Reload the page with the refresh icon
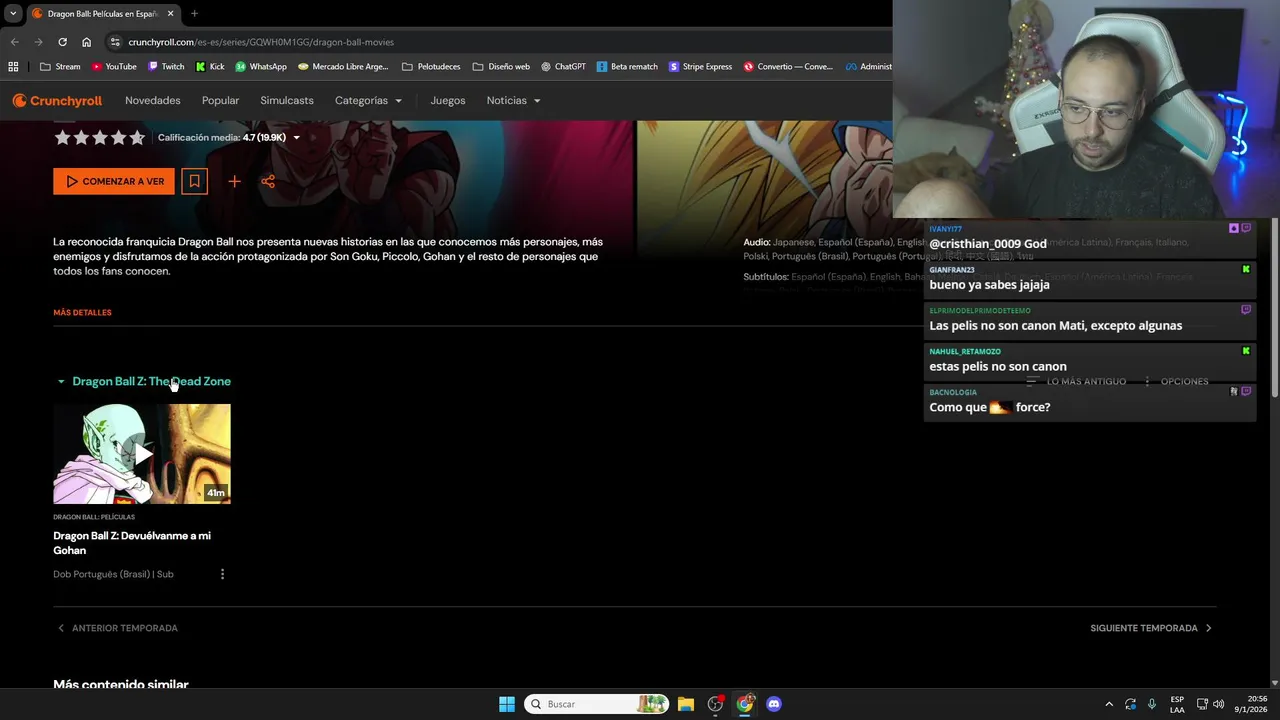Image resolution: width=1280 pixels, height=720 pixels. point(62,42)
